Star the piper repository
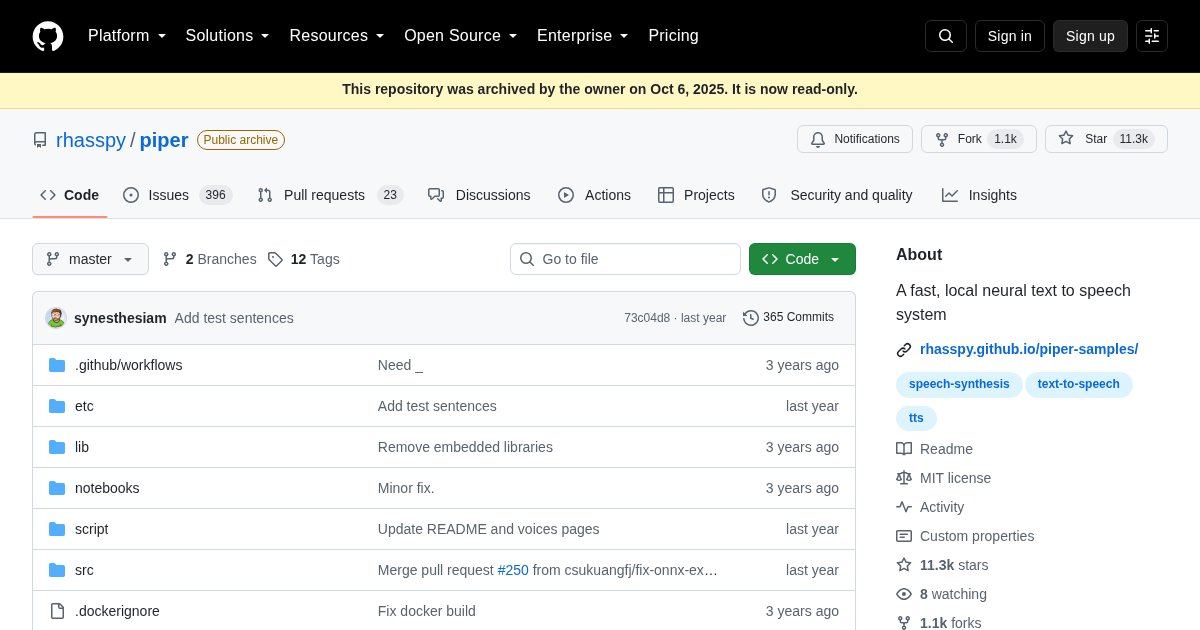The width and height of the screenshot is (1200, 630). coord(1106,139)
